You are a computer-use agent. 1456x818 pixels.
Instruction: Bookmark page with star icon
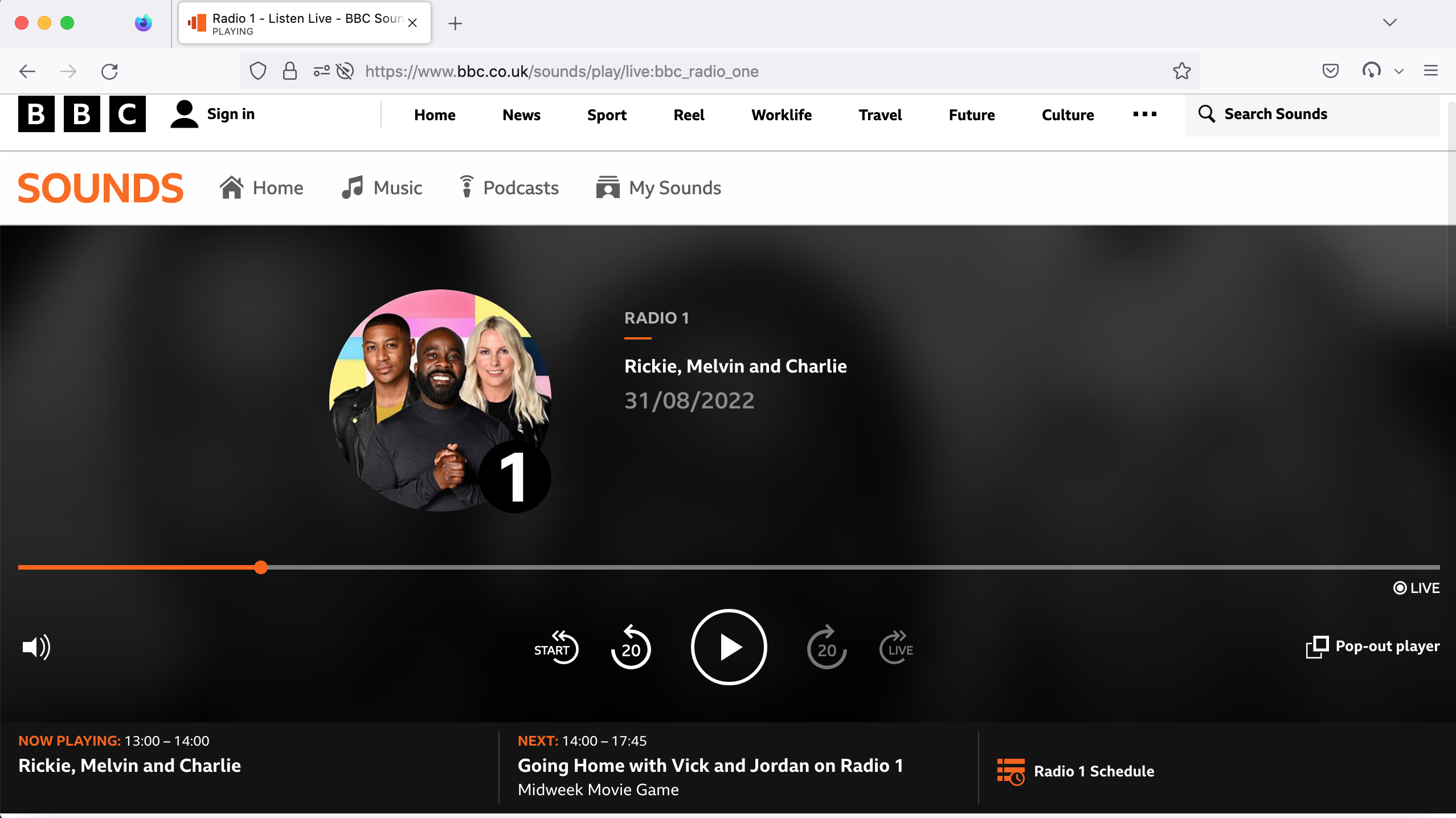[x=1181, y=71]
